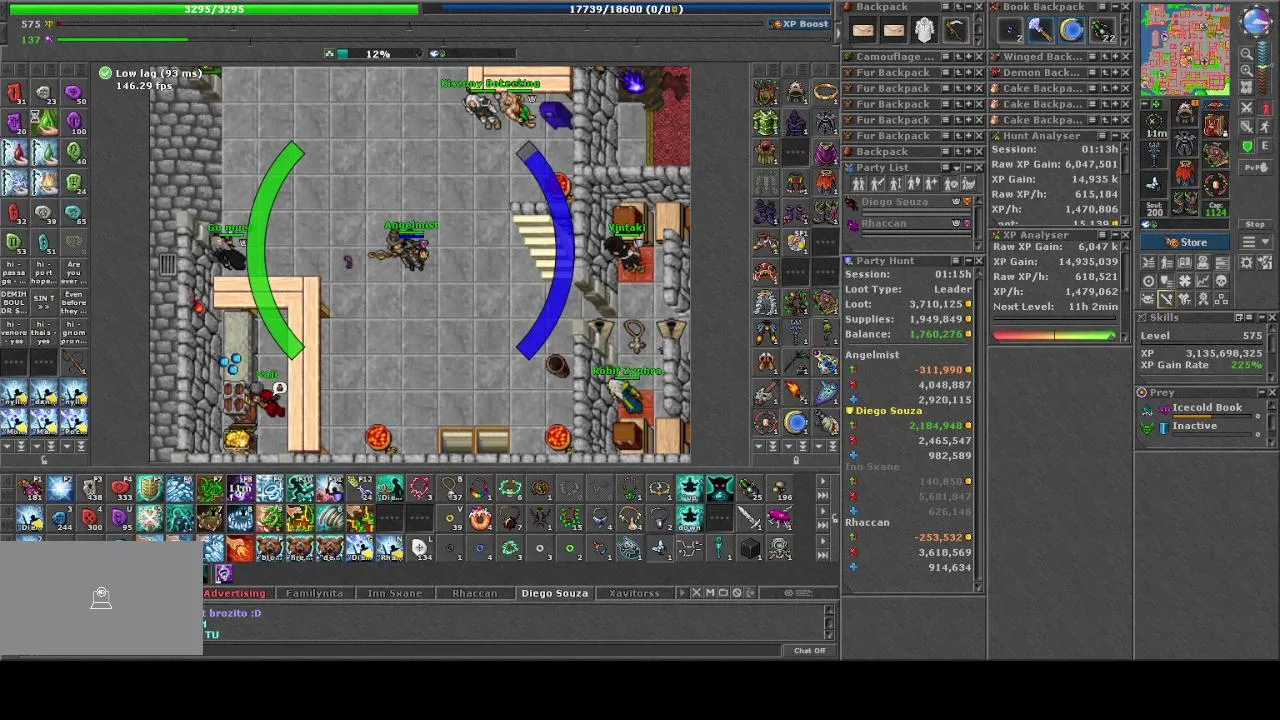
Task: Select the white robe in Backpack
Action: (x=924, y=30)
